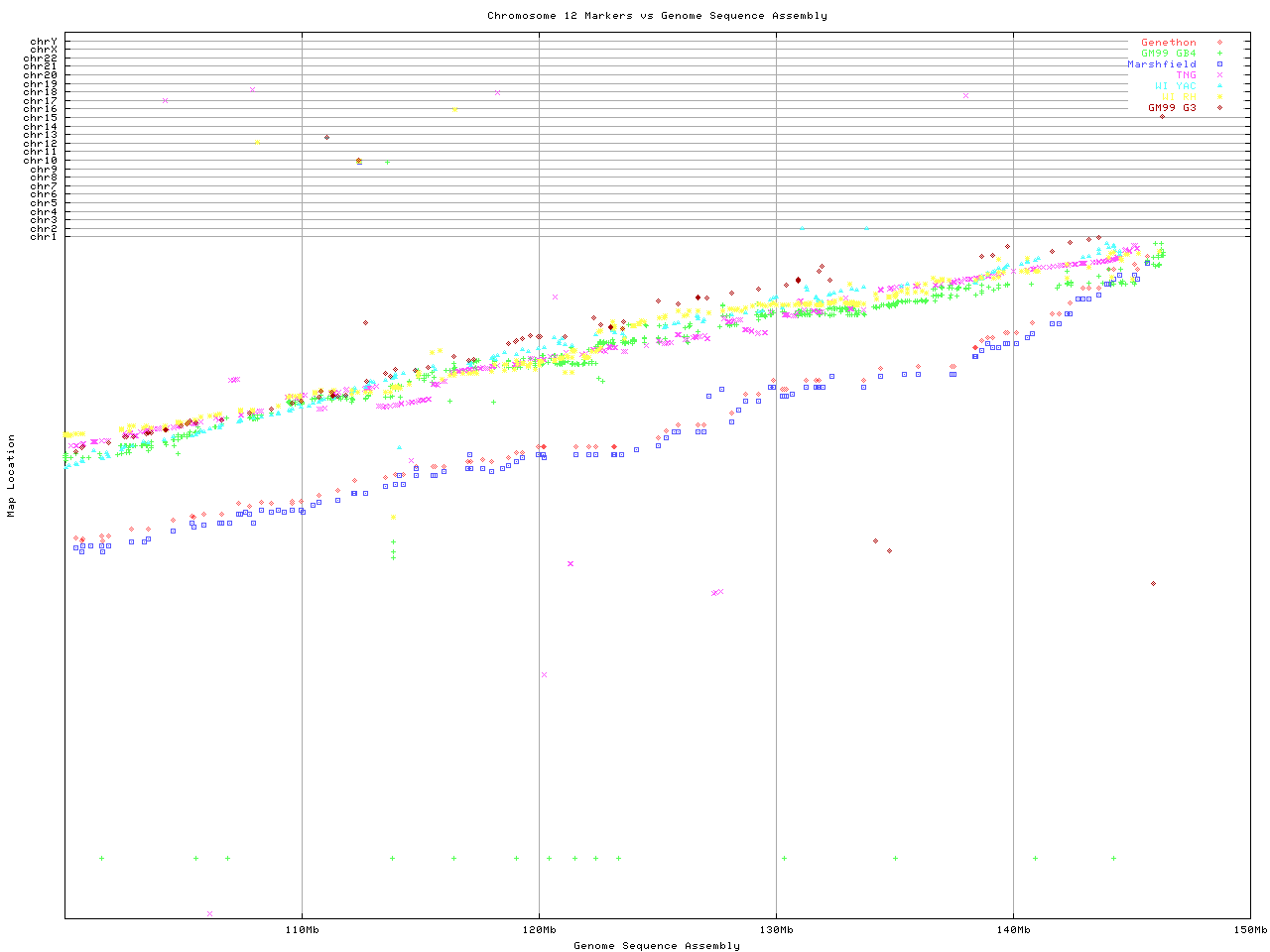Click the WI RH yellow star marker
Screen dimensions: 1270x952
point(1219,97)
